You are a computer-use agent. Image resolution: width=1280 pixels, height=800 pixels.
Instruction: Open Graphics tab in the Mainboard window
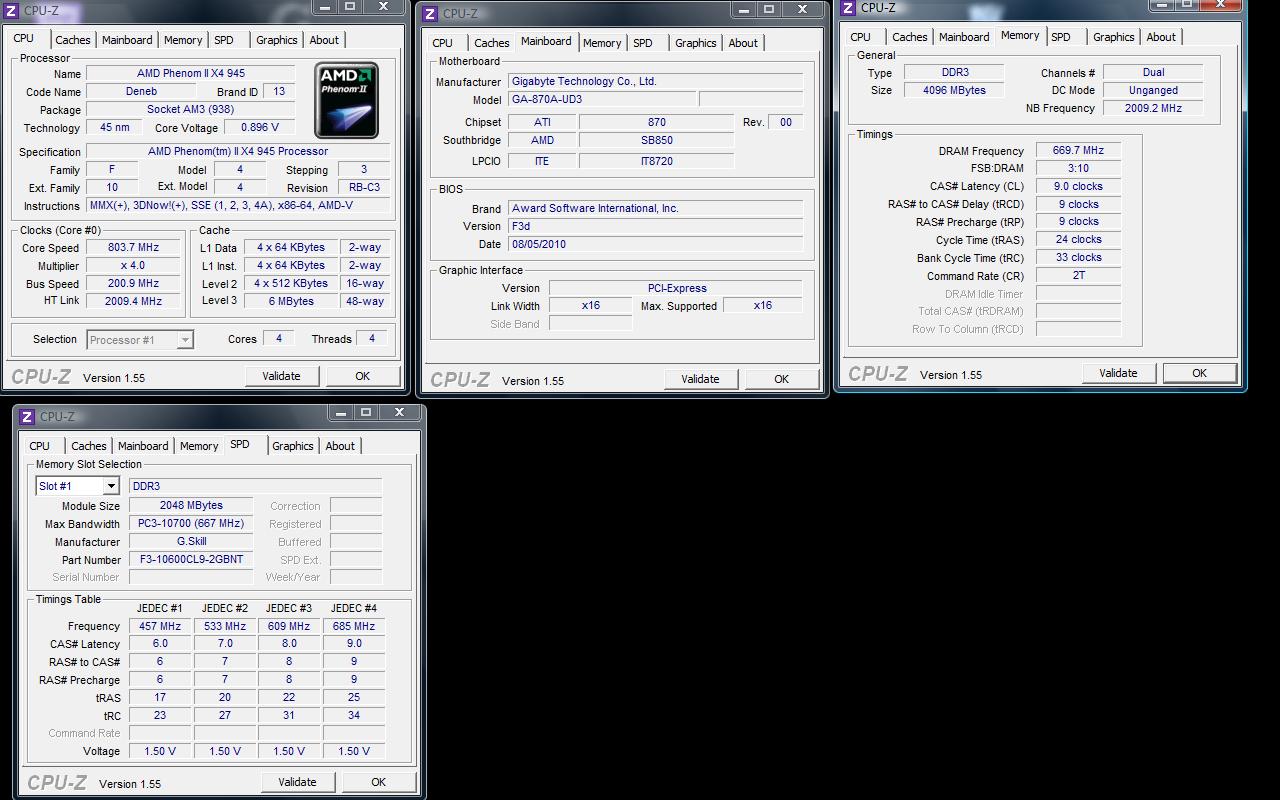[696, 43]
